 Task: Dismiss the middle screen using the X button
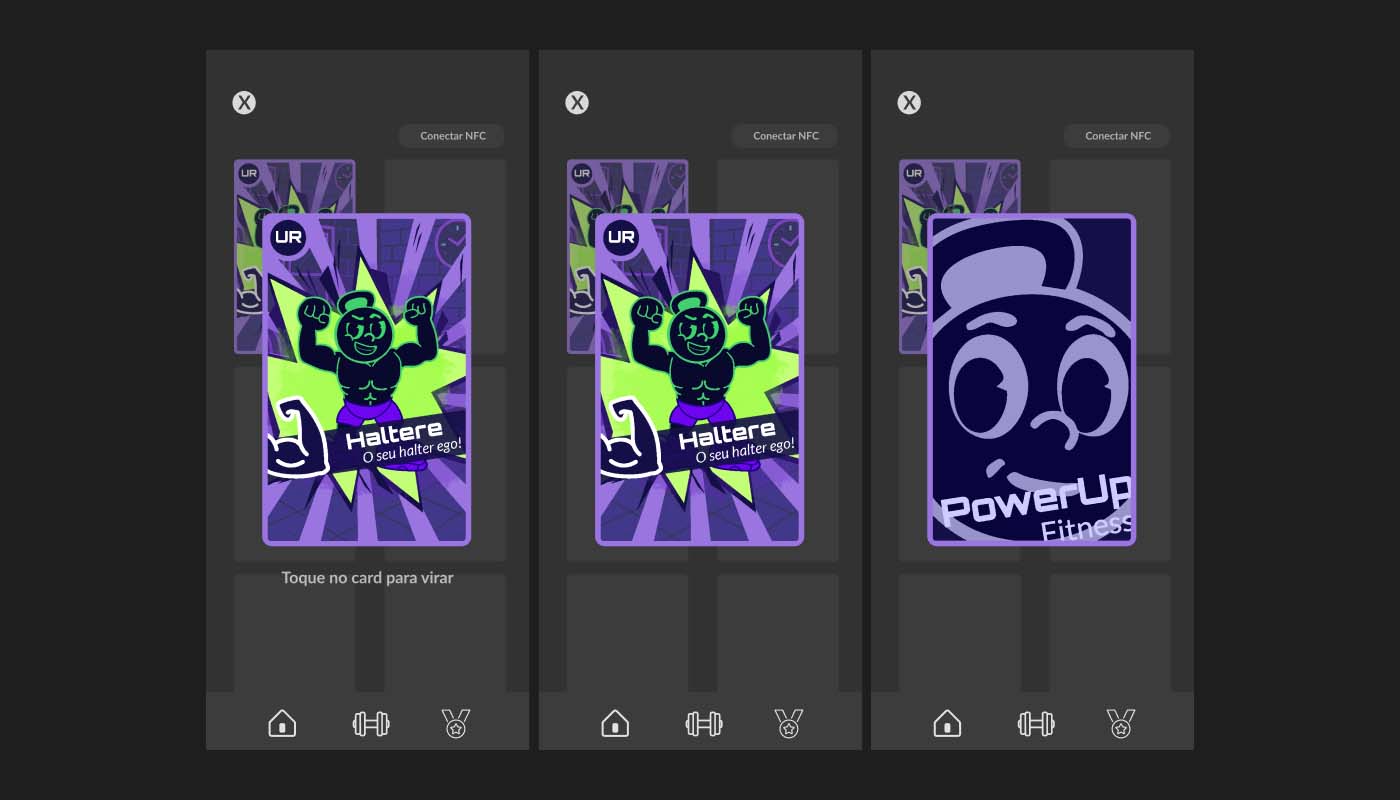(577, 102)
